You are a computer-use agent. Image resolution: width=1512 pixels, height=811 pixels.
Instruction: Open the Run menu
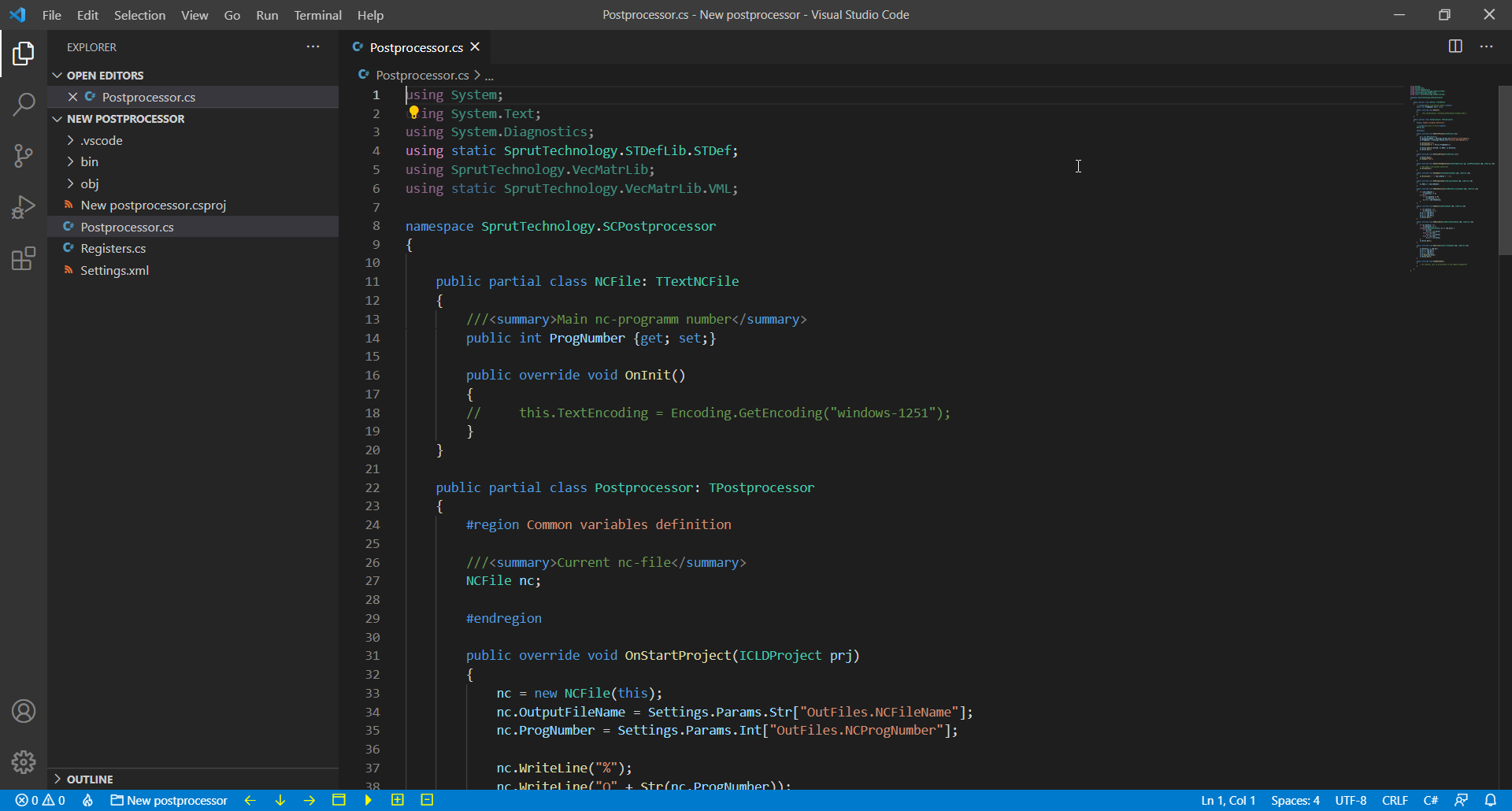click(267, 15)
